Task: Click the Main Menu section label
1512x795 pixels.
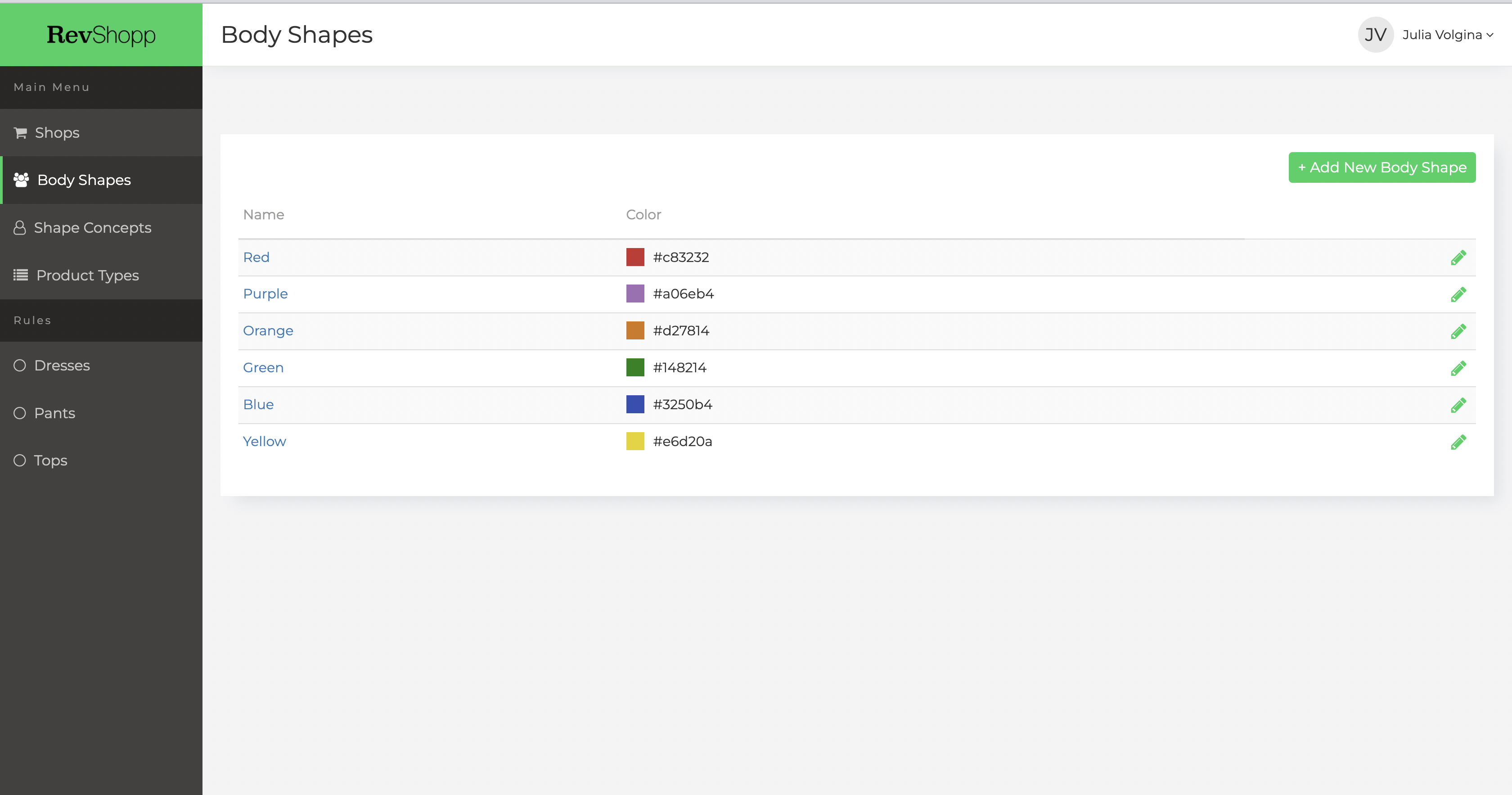Action: click(52, 87)
